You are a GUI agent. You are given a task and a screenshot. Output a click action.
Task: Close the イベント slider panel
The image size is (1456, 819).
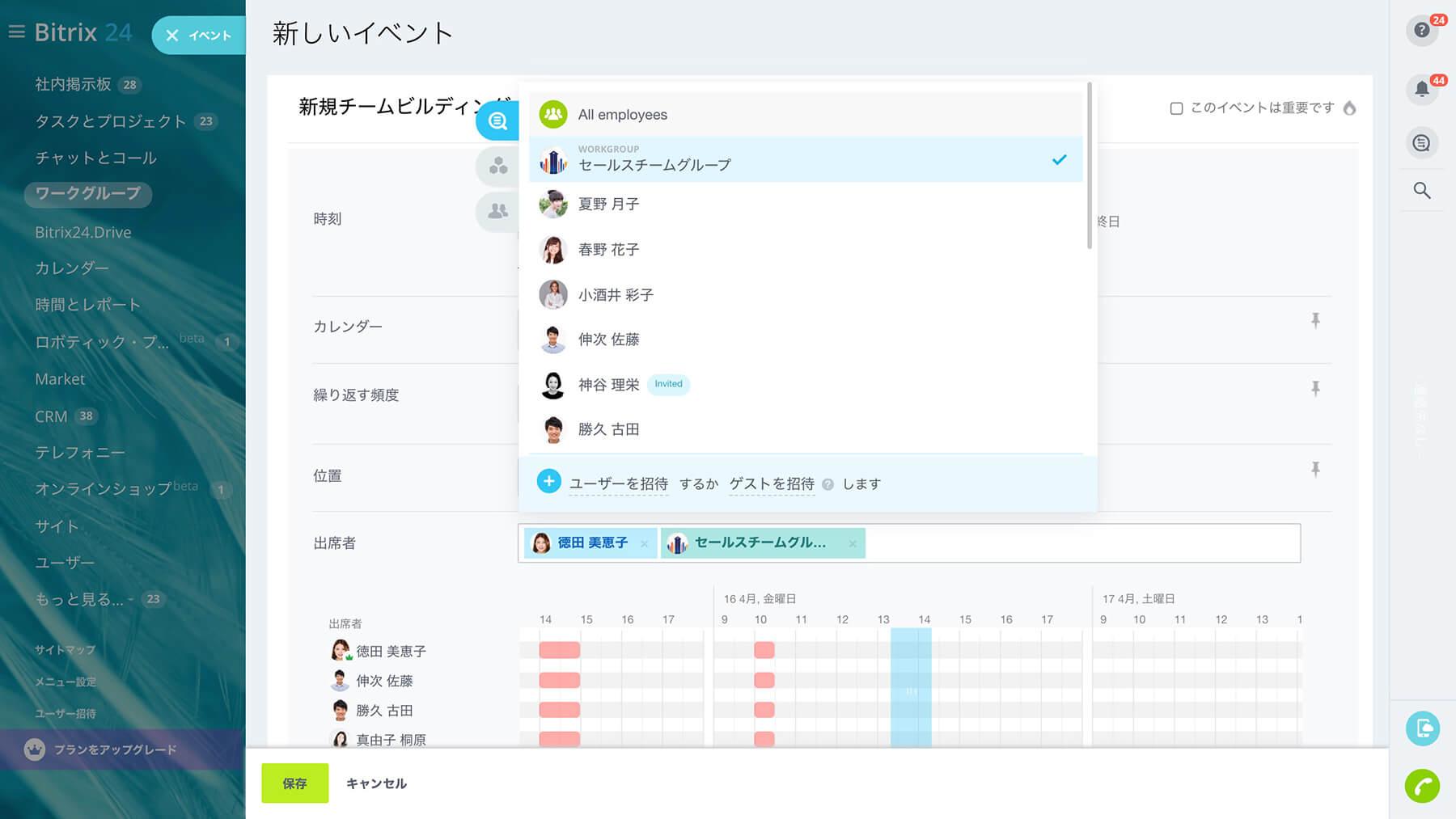[x=172, y=36]
